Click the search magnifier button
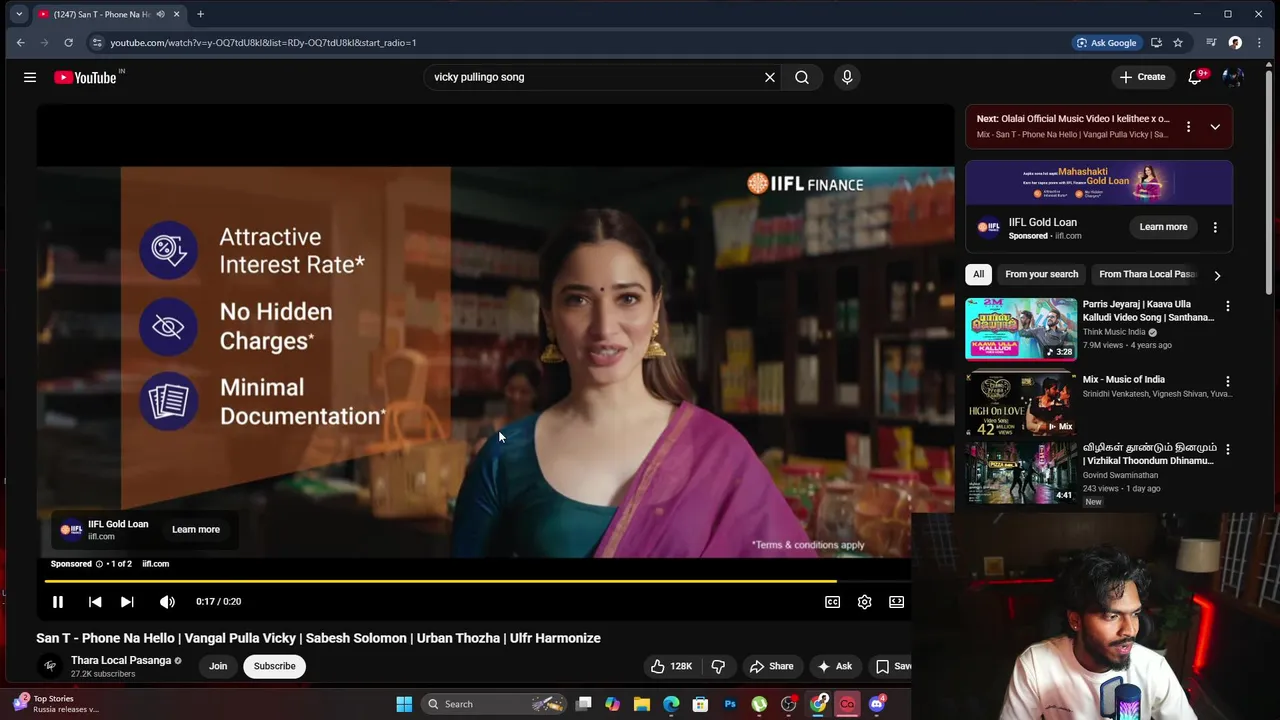 pos(802,77)
